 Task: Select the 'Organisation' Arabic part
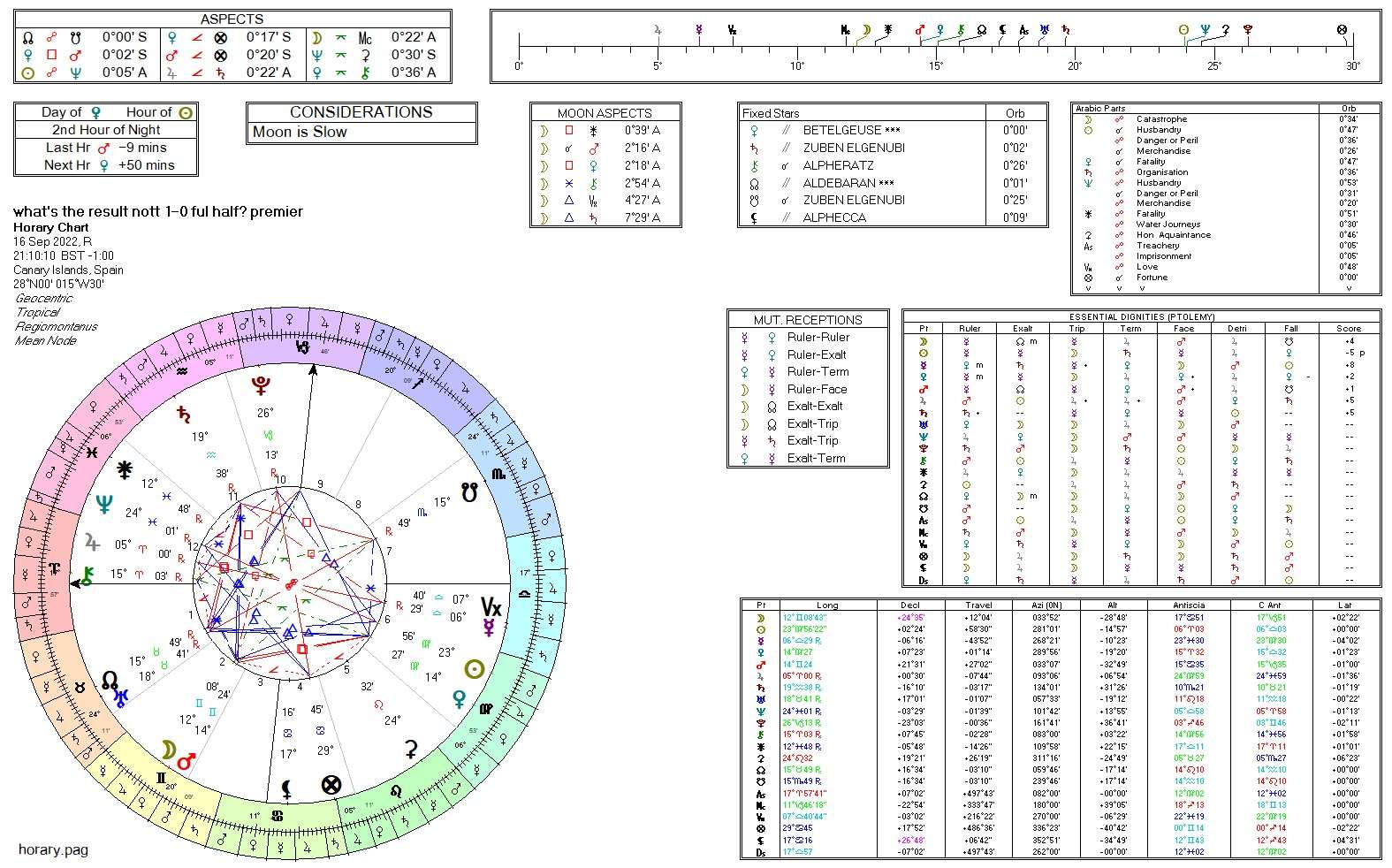pos(1162,172)
